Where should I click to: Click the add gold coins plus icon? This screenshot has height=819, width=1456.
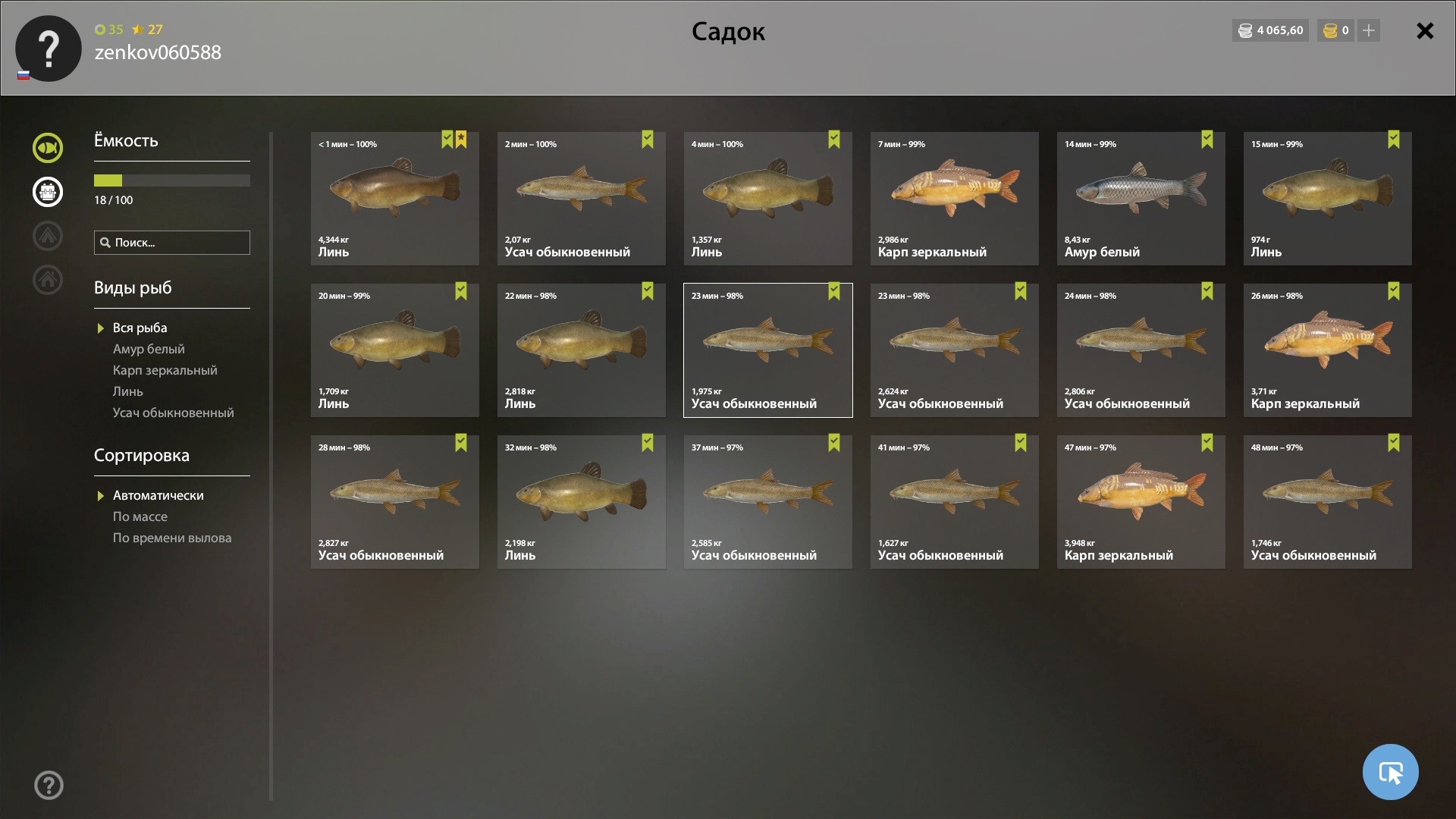[1368, 30]
